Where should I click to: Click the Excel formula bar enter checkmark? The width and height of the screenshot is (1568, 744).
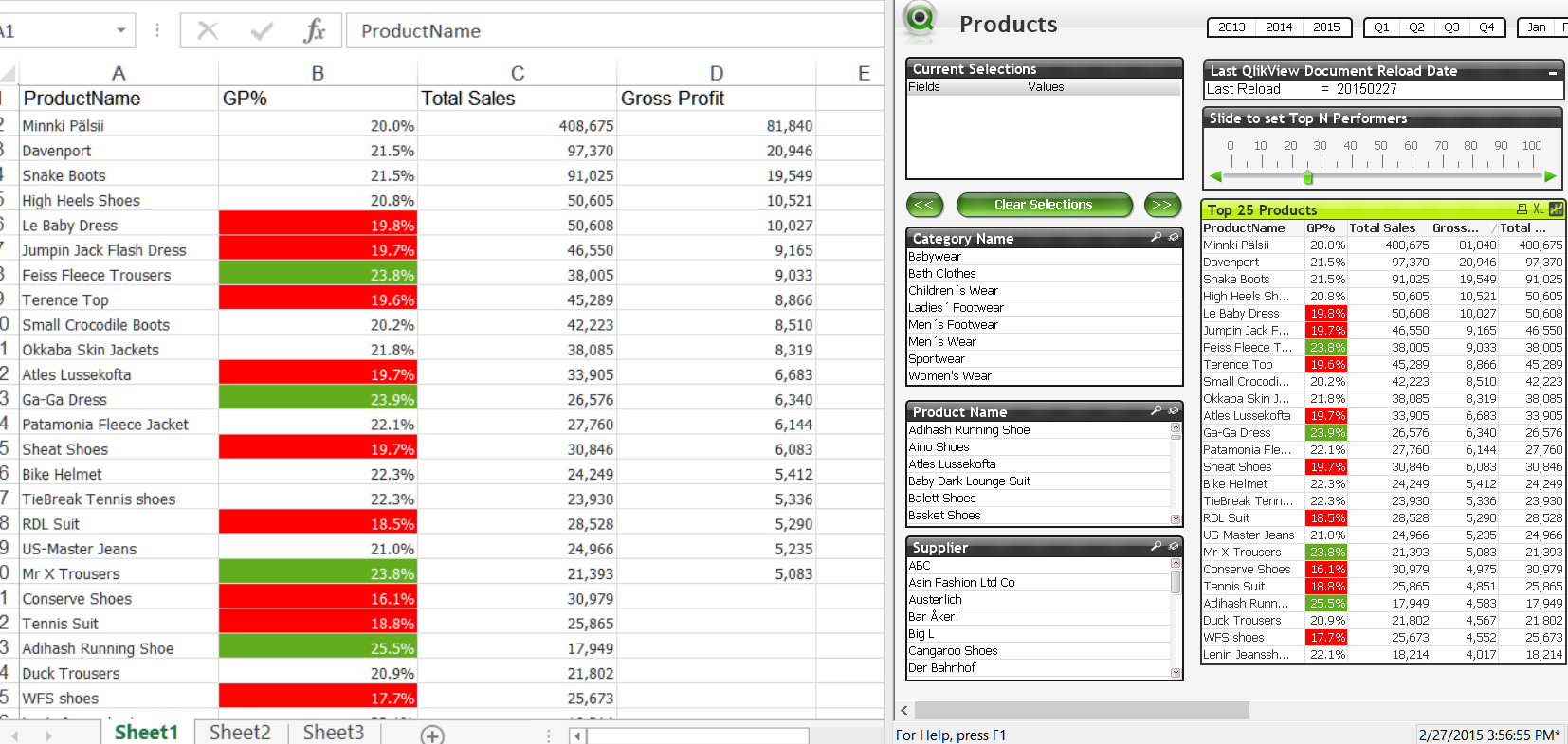coord(262,31)
